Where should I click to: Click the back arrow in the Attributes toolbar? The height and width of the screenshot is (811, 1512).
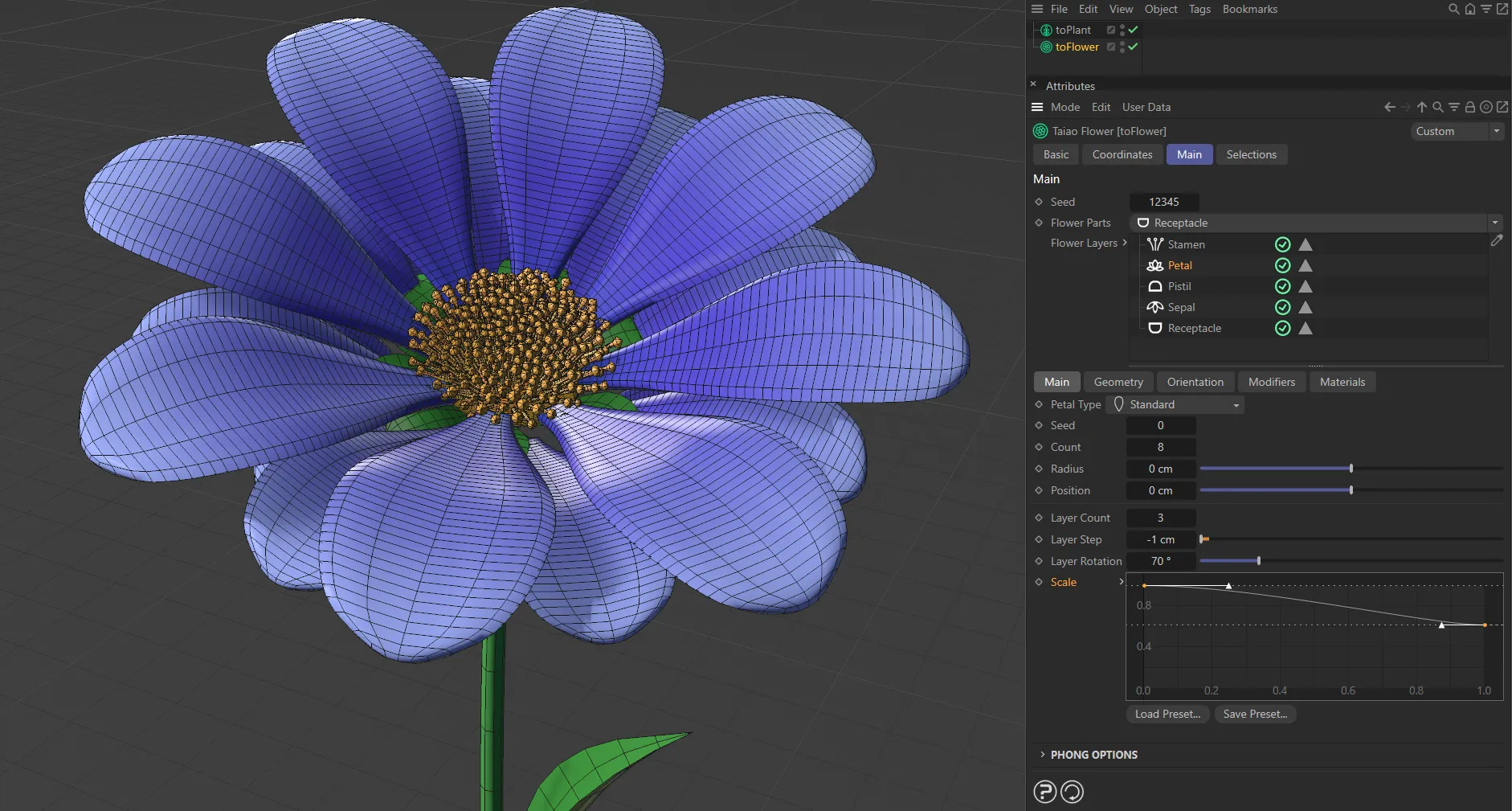click(1388, 106)
